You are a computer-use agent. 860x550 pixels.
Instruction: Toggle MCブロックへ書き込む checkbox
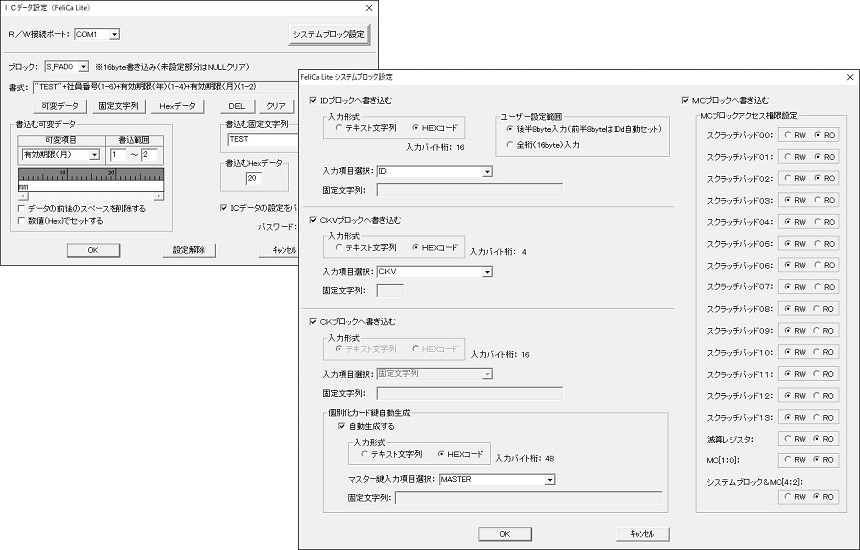click(x=685, y=100)
